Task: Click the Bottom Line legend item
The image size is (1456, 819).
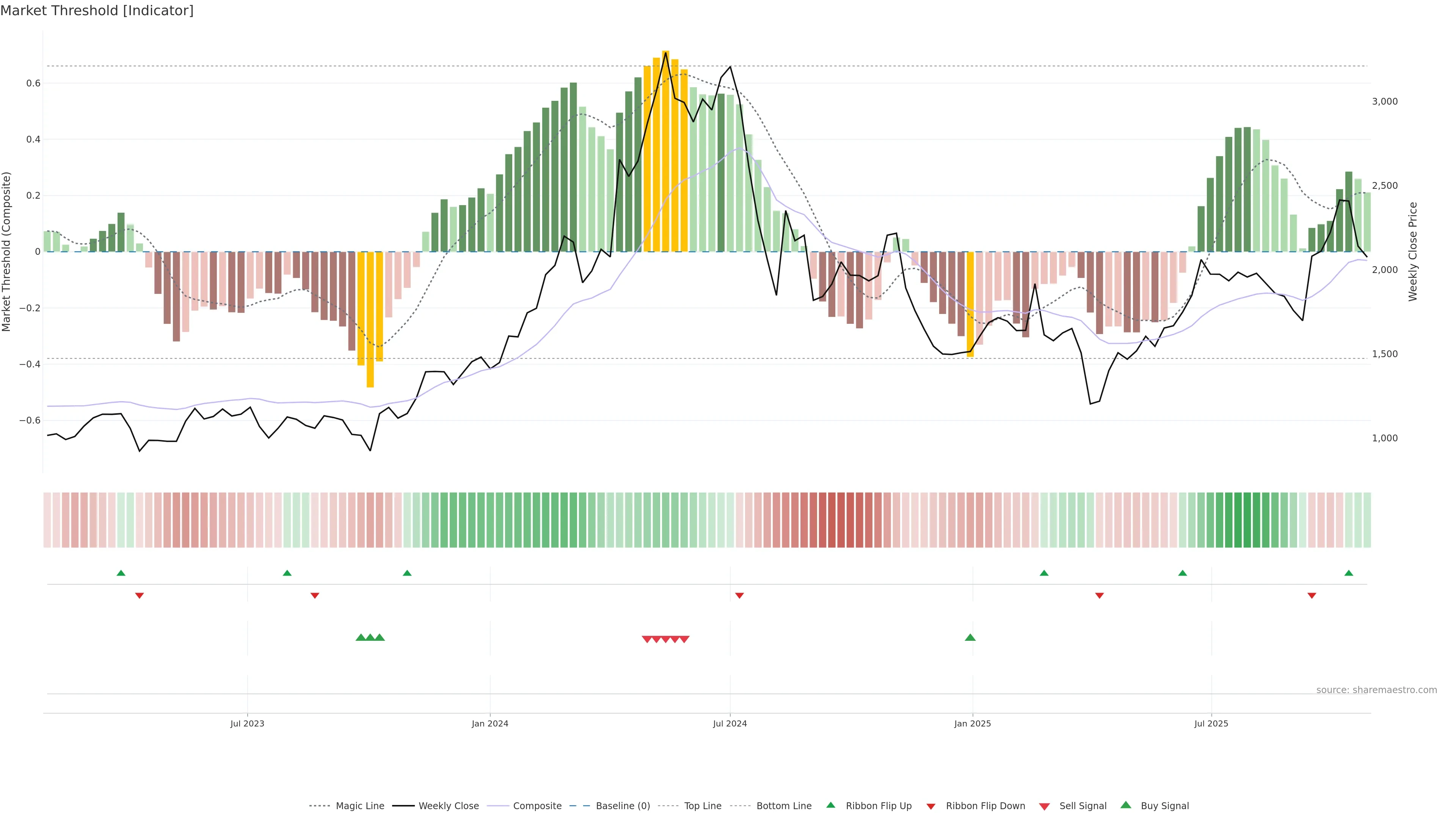Action: tap(783, 805)
